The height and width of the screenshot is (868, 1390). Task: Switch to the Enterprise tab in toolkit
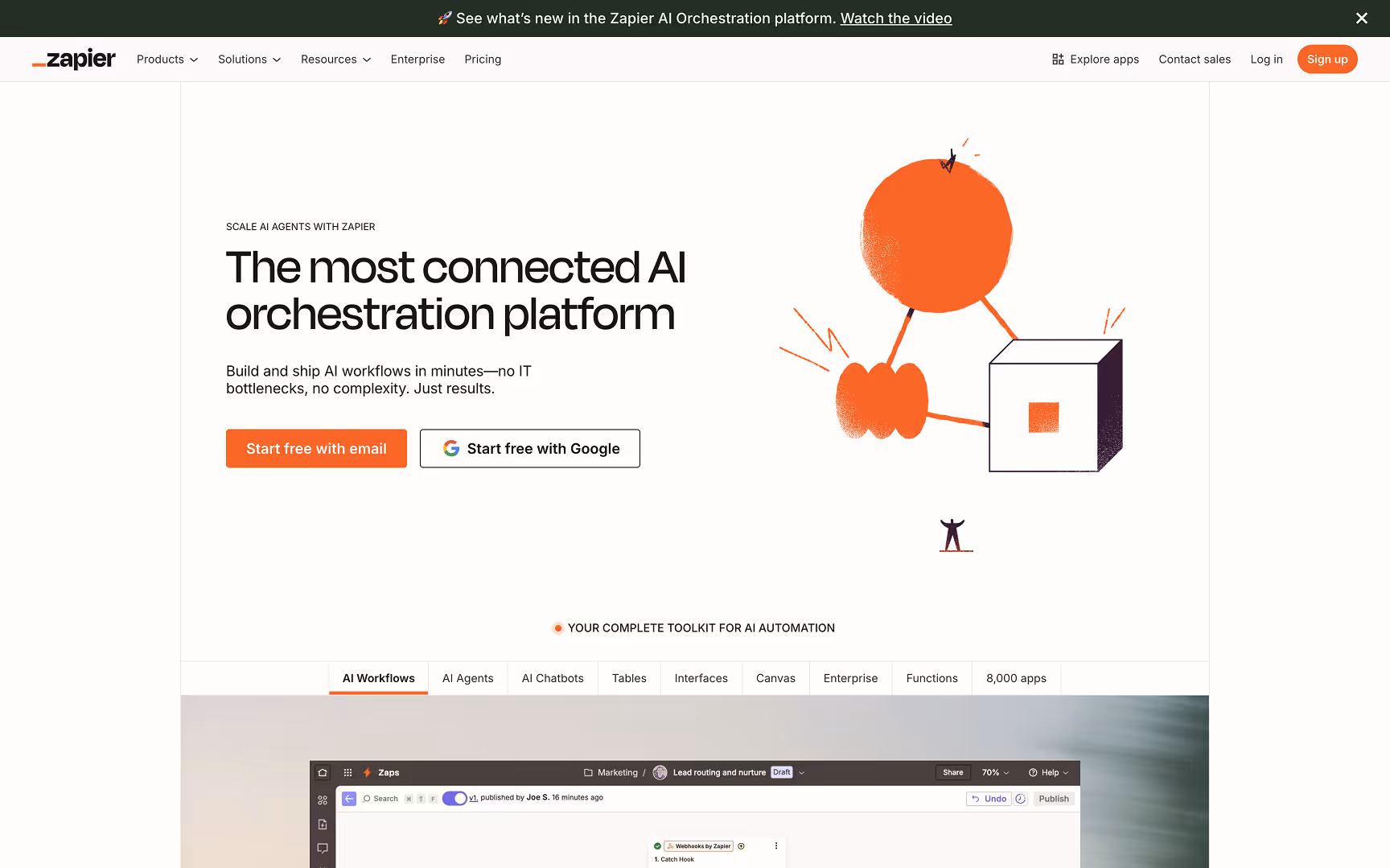pyautogui.click(x=850, y=678)
